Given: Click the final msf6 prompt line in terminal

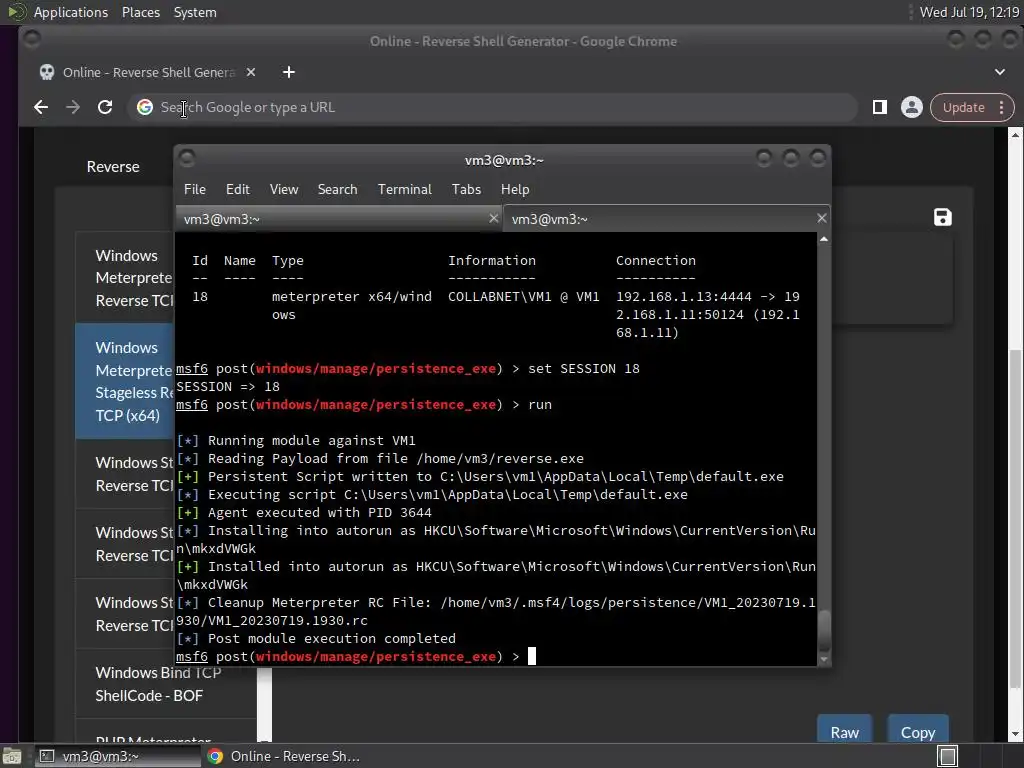Looking at the screenshot, I should 356,656.
